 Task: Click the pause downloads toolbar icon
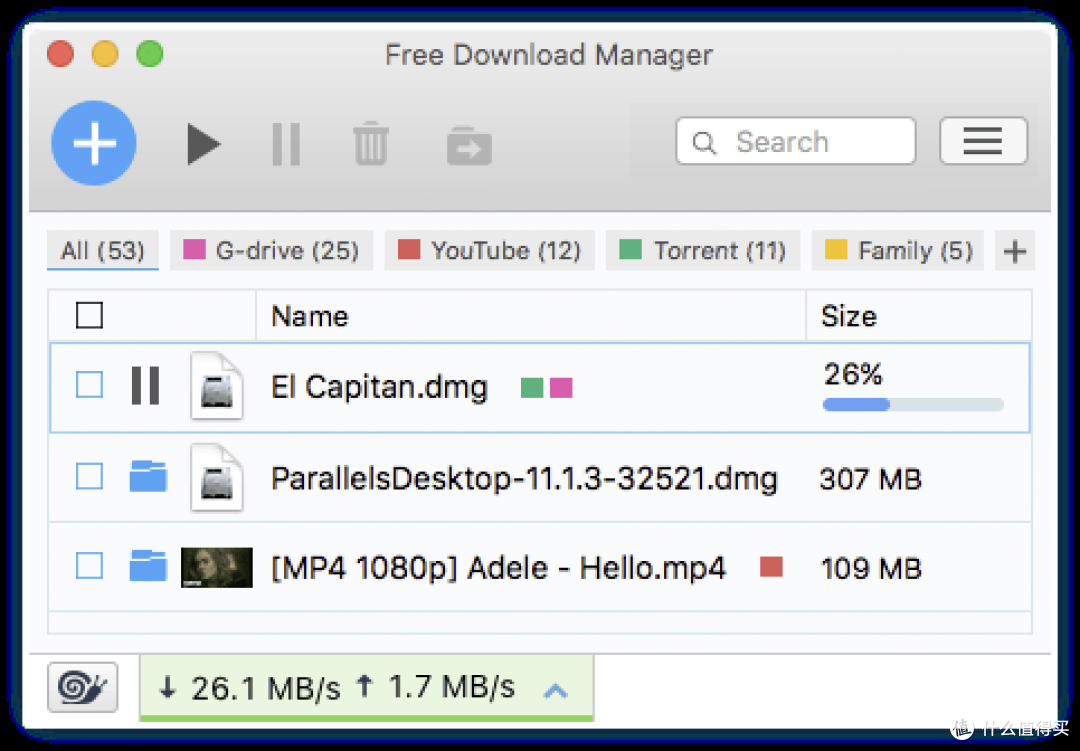[x=286, y=145]
